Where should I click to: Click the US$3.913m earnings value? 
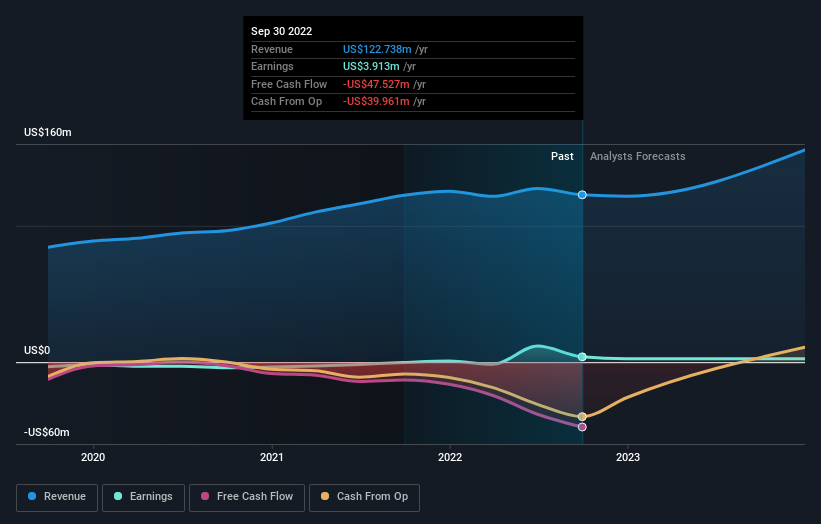(371, 66)
